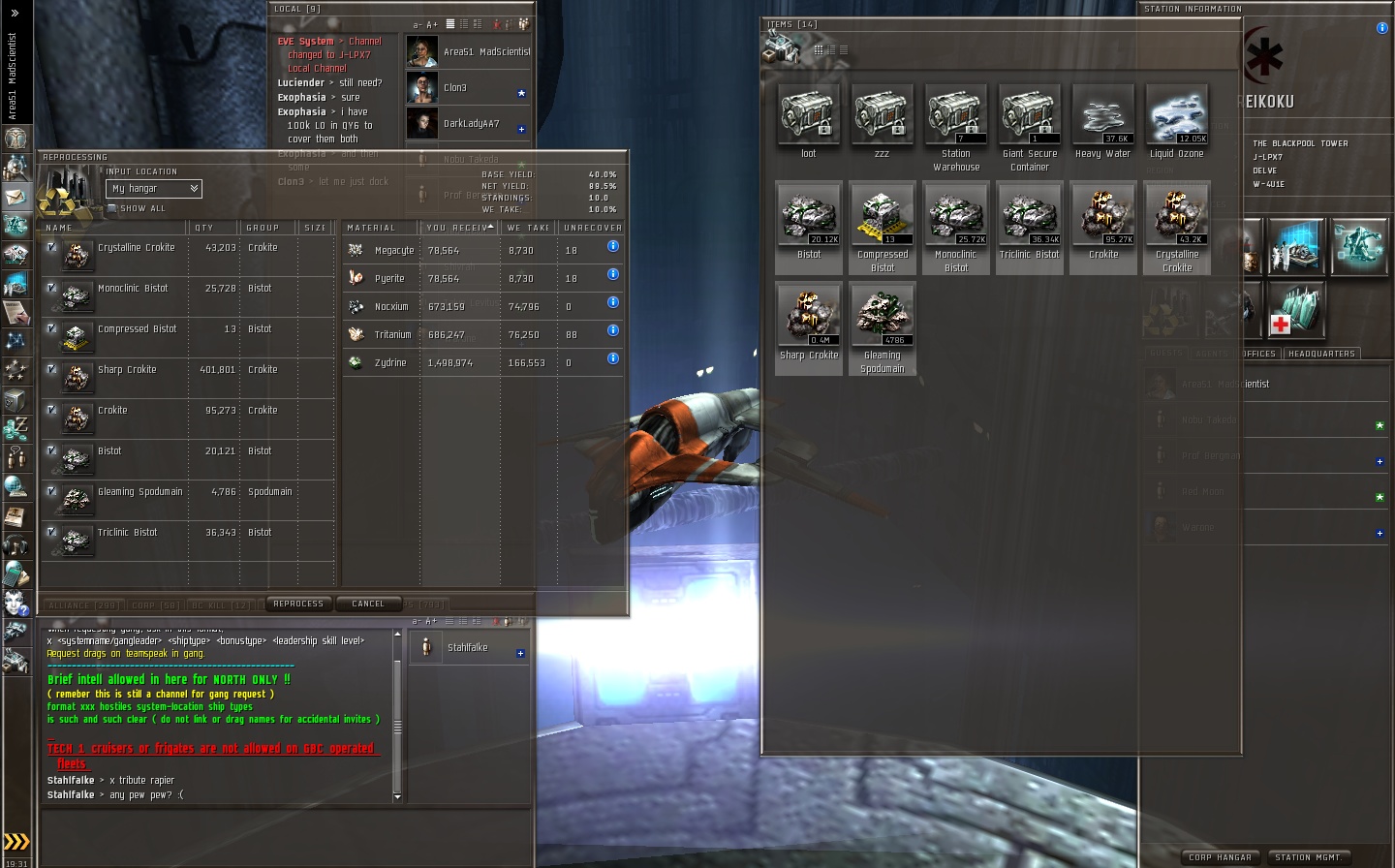Uncheck the Crokite row checkbox in Reprocessing
1395x868 pixels.
click(51, 410)
